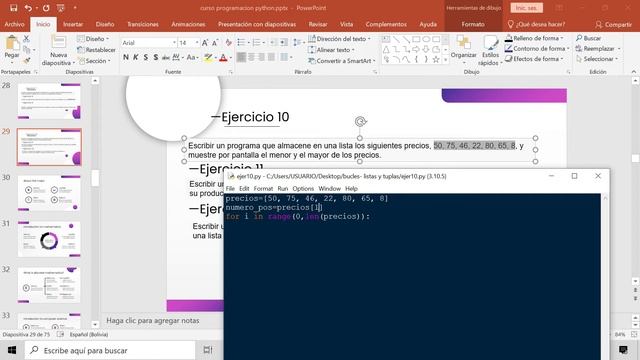Align text right in paragraph group
The width and height of the screenshot is (640, 360).
(x=261, y=57)
